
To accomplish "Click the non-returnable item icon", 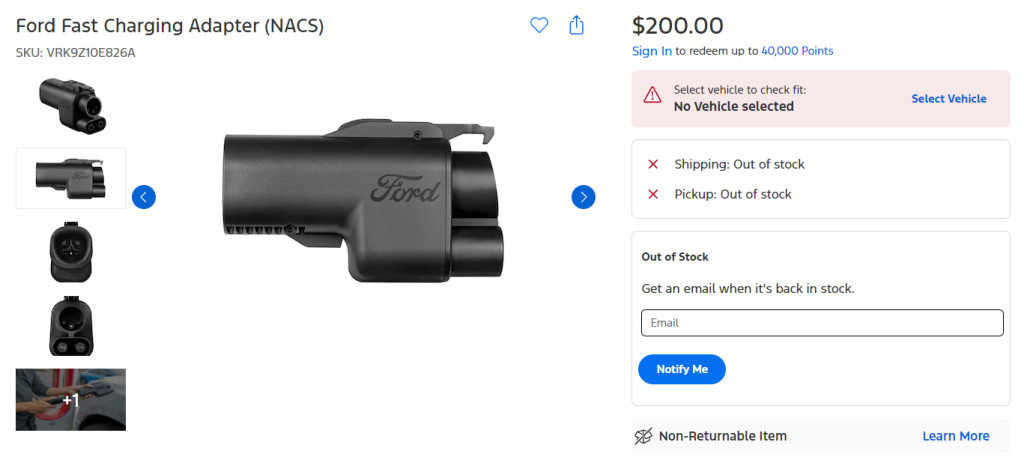I will click(644, 436).
